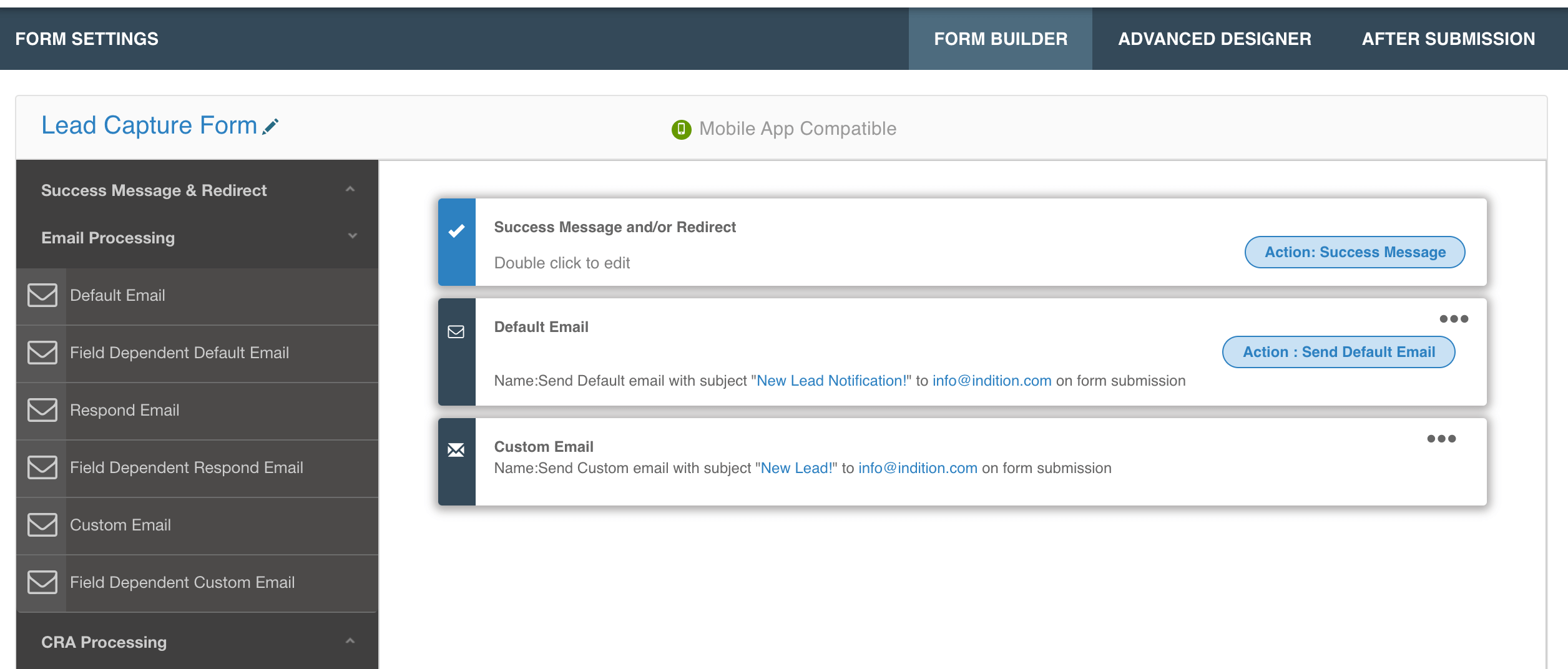Image resolution: width=1568 pixels, height=669 pixels.
Task: Click the Custom Email envelope icon in sidebar
Action: 42,525
